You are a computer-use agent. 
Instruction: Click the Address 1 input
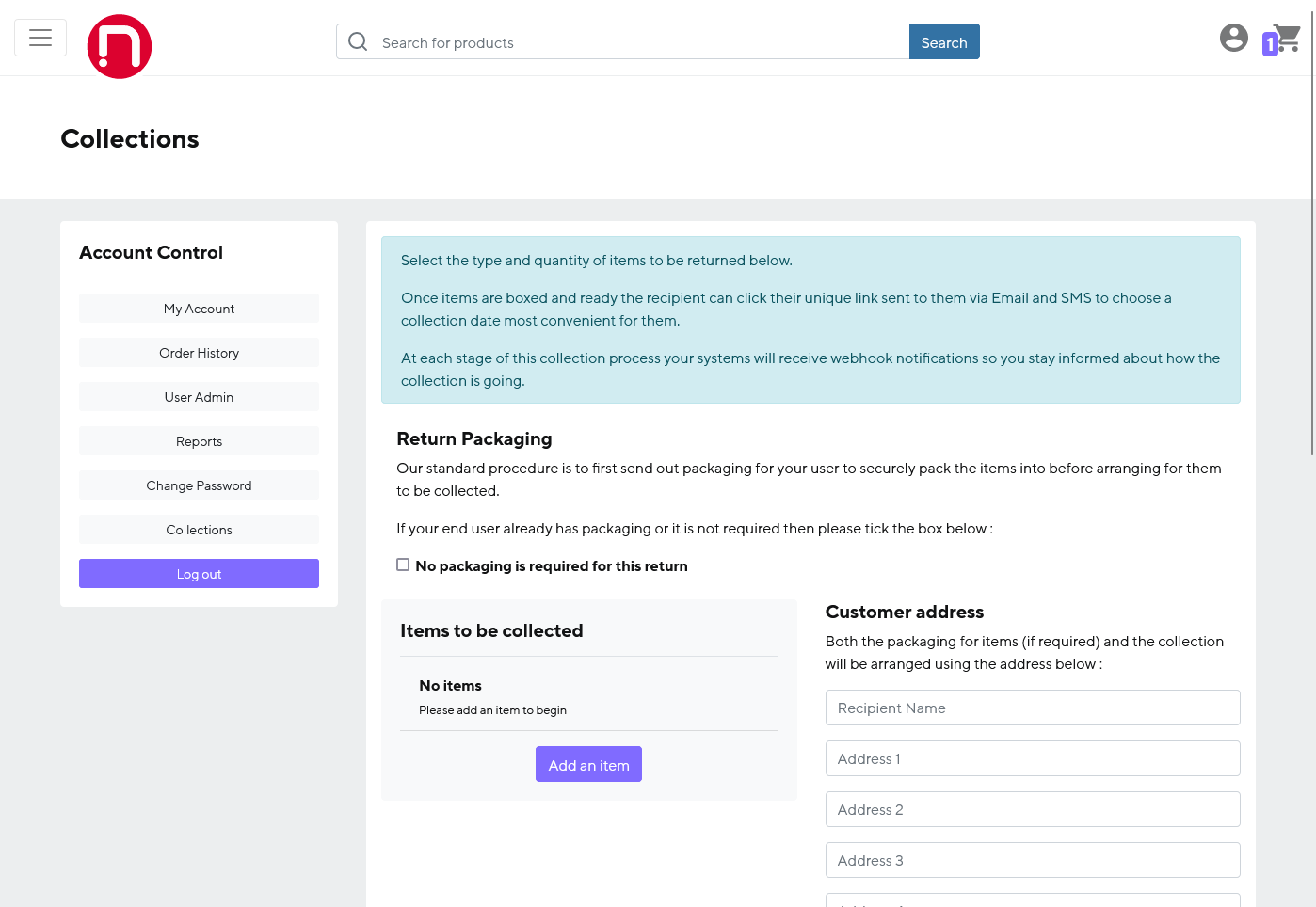click(1032, 758)
